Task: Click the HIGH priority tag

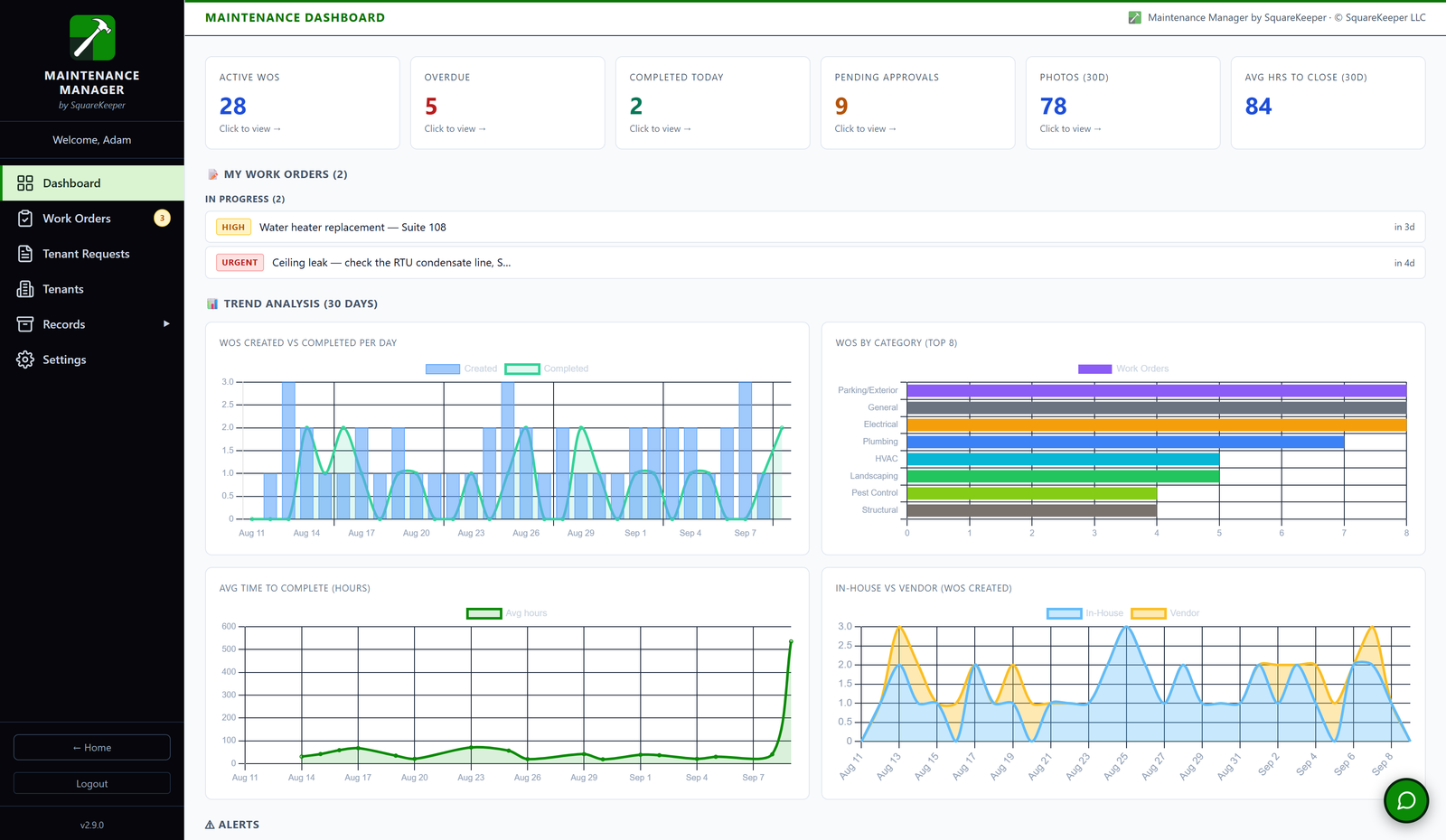Action: click(x=233, y=228)
